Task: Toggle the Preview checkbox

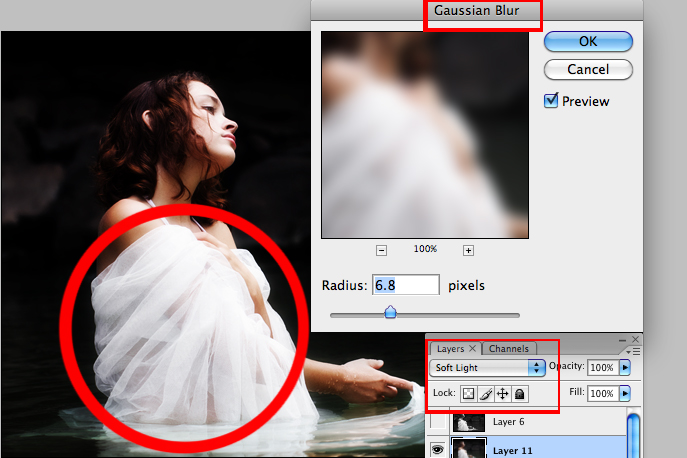Action: (551, 101)
